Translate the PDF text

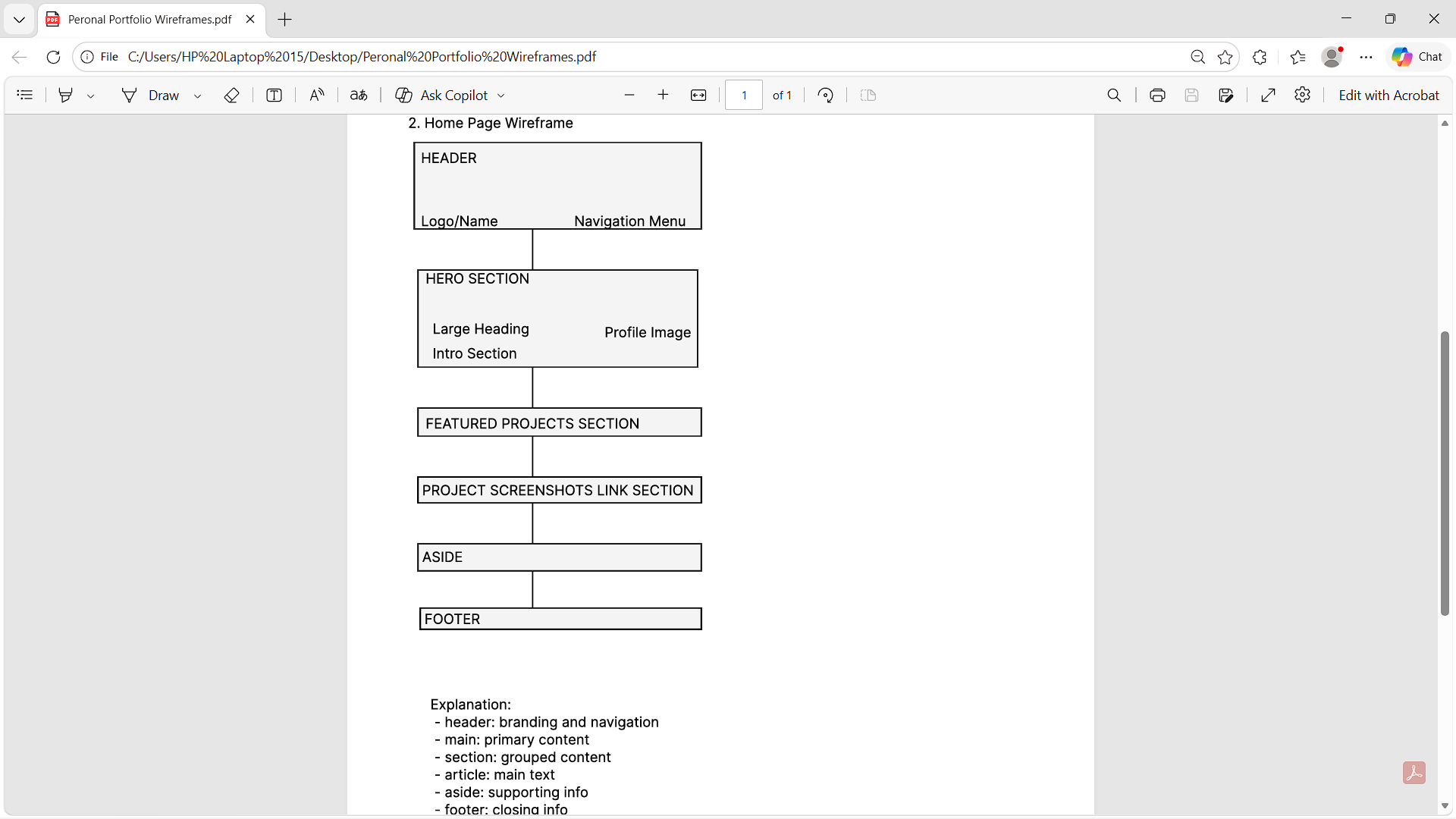(x=359, y=95)
